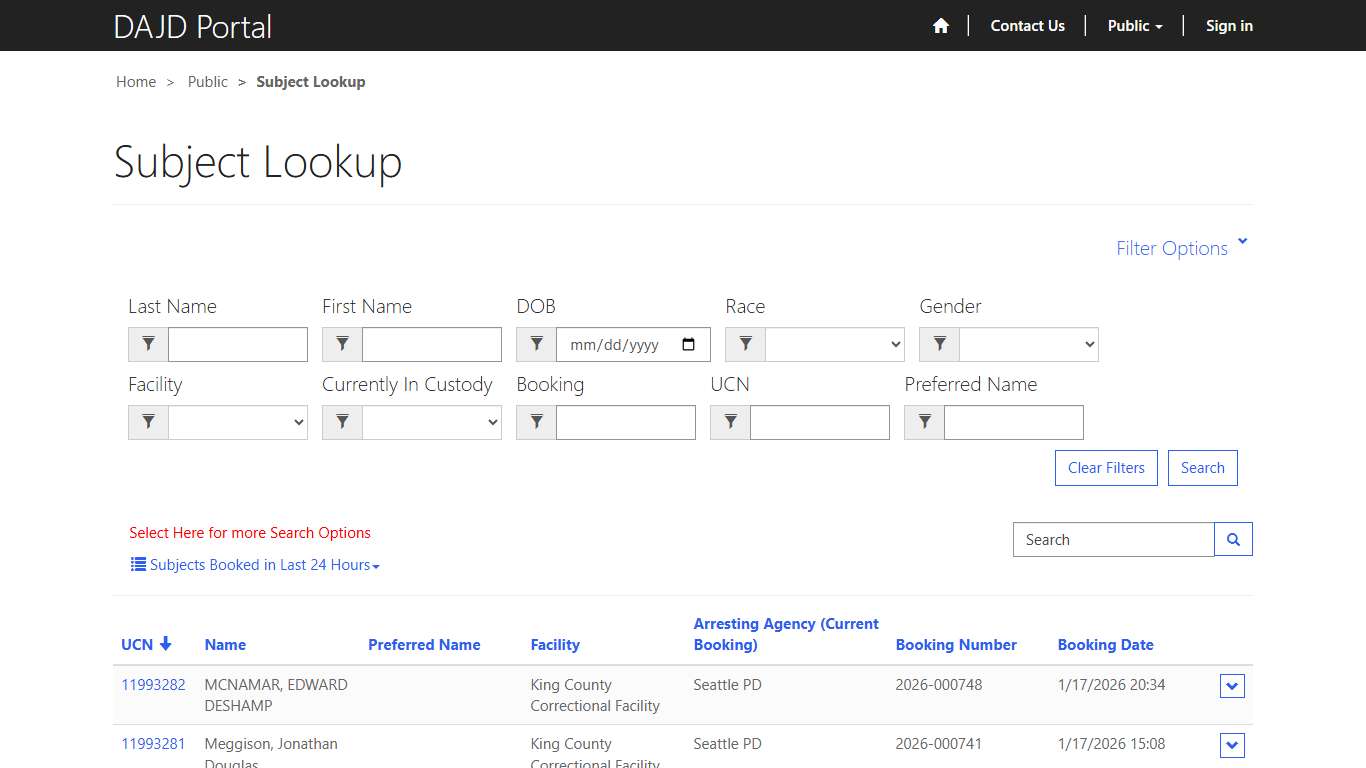Click the filter funnel icon beside DOB

pos(535,344)
